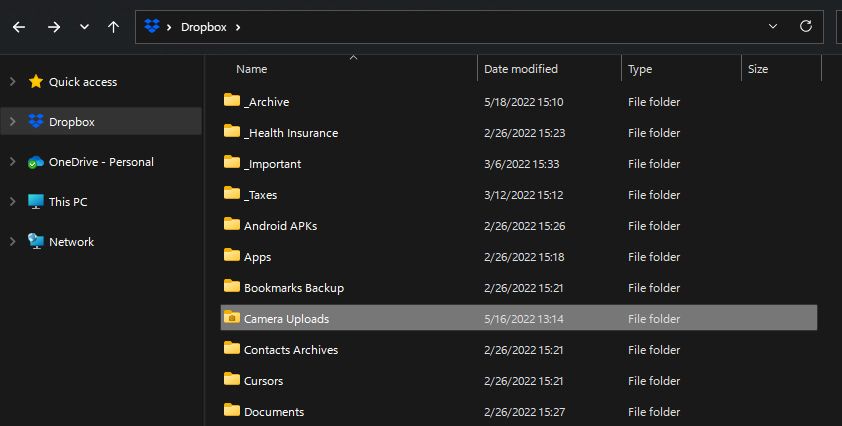842x426 pixels.
Task: Sort files by Name column header
Action: tap(252, 69)
